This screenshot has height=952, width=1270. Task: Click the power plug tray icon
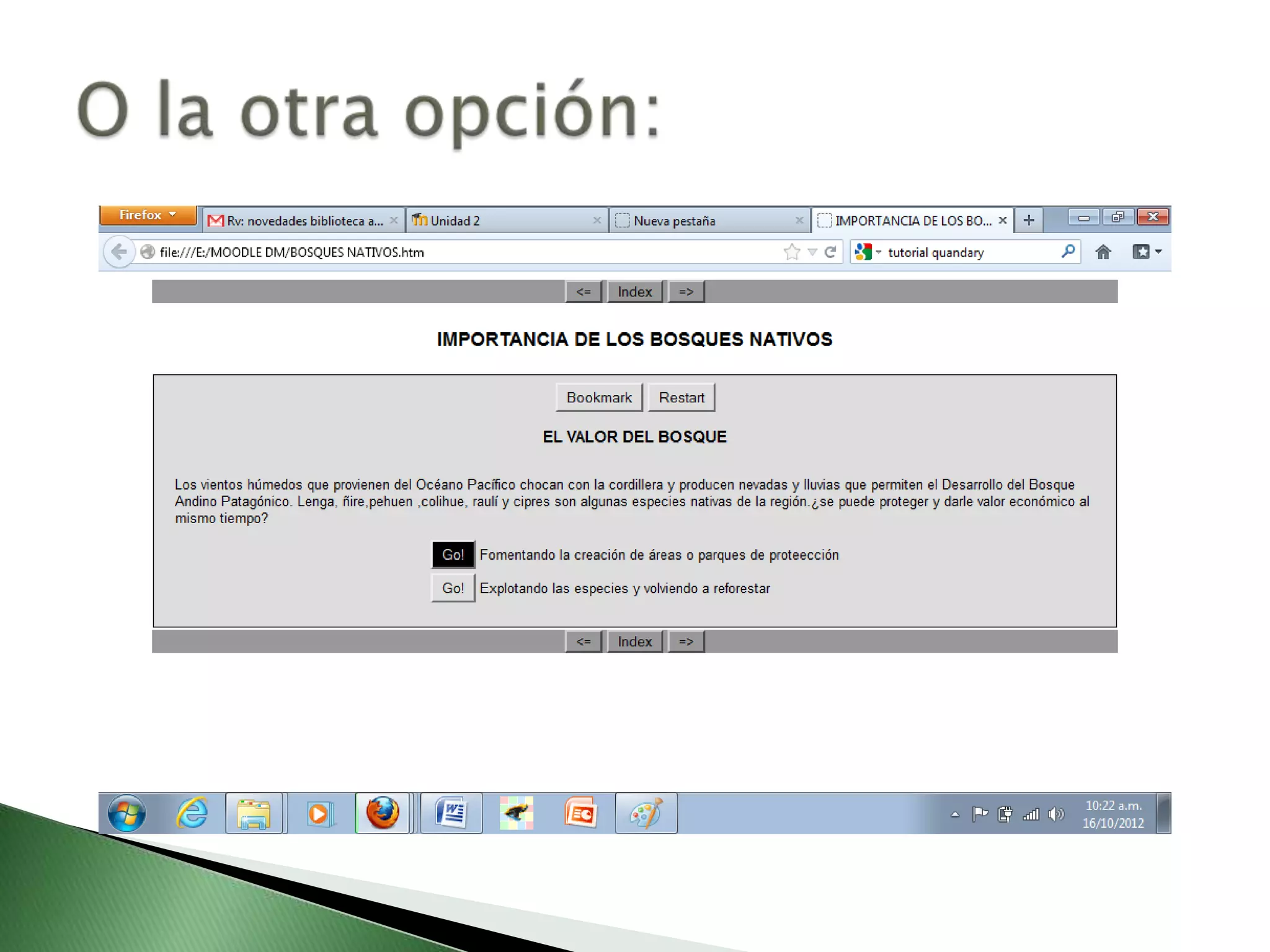(1005, 814)
